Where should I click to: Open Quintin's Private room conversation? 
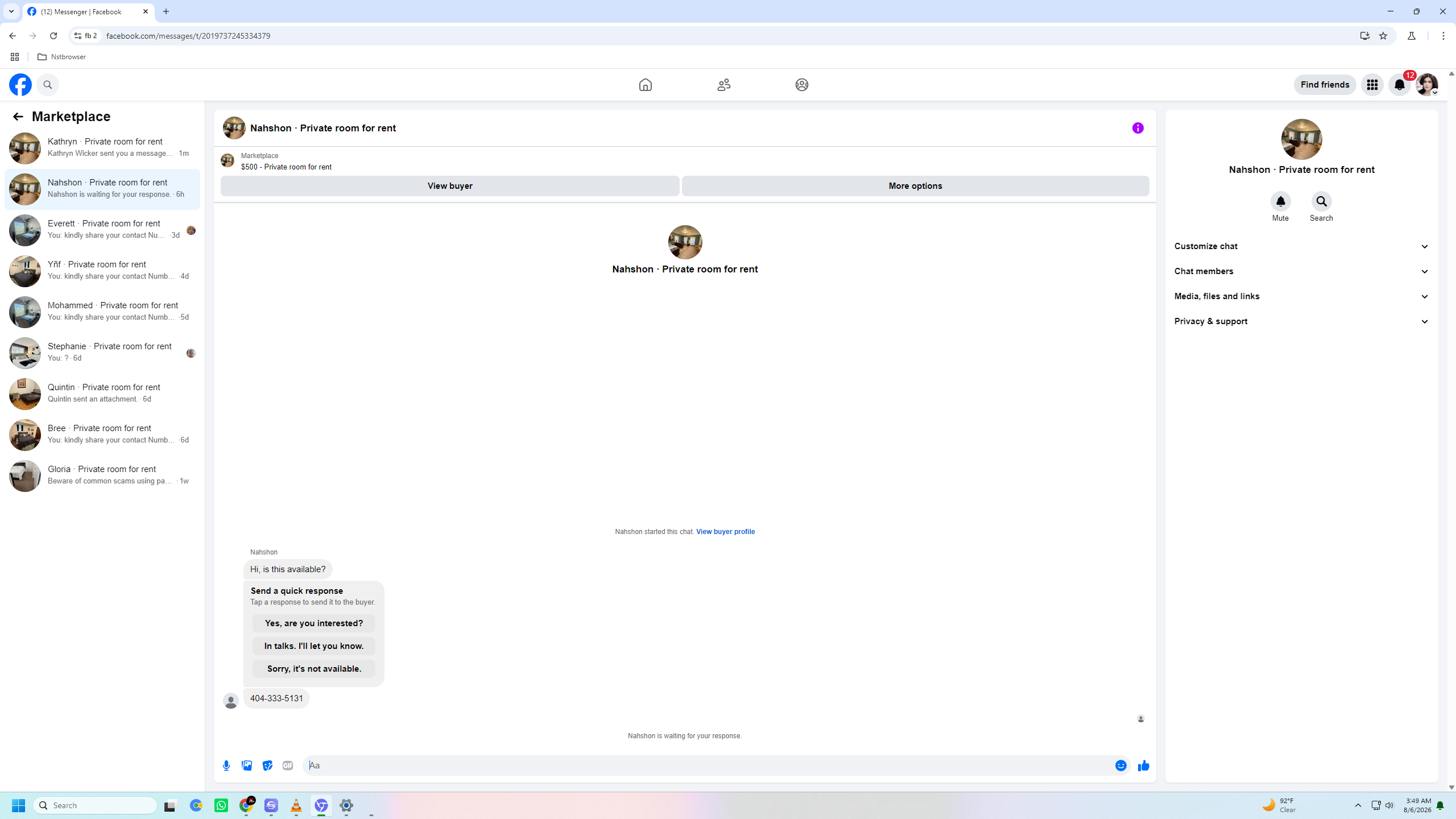102,394
